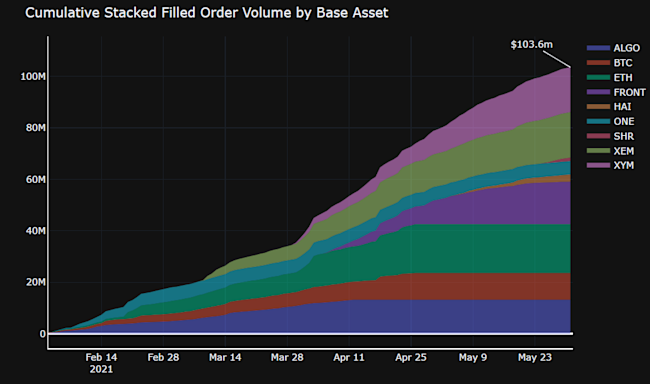Click the 2021 year label under axis
The height and width of the screenshot is (384, 650).
click(101, 369)
